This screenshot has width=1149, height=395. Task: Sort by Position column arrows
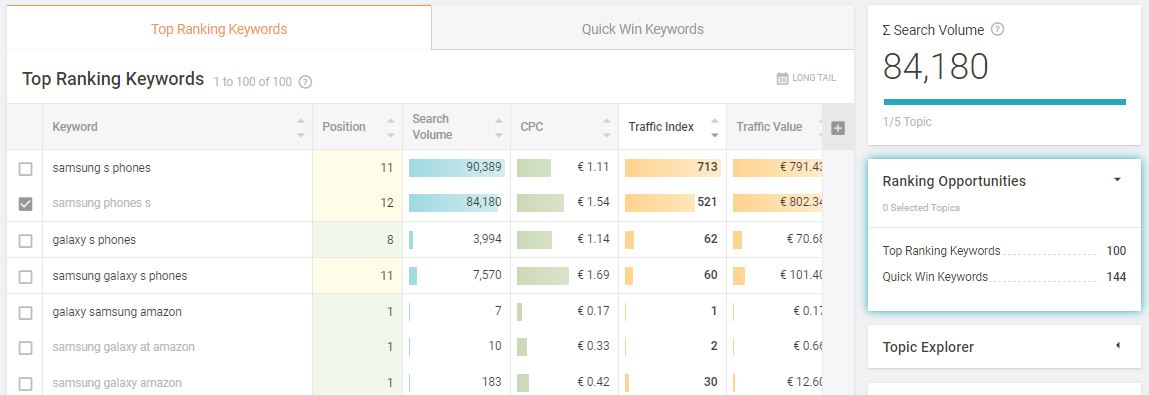(x=391, y=128)
